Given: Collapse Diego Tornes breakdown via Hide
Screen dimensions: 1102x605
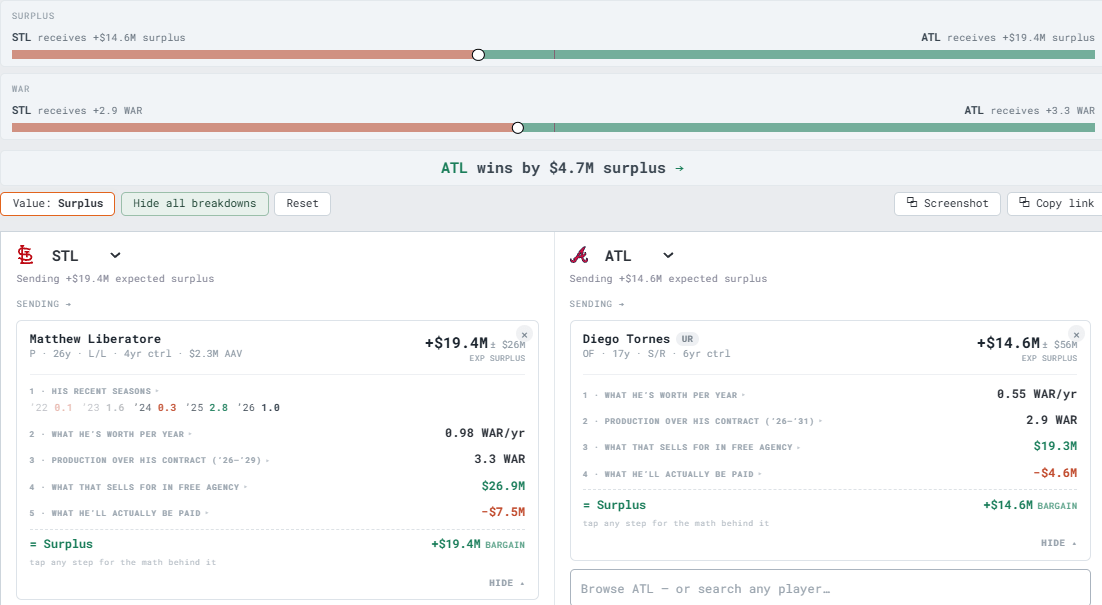Looking at the screenshot, I should tap(1058, 543).
